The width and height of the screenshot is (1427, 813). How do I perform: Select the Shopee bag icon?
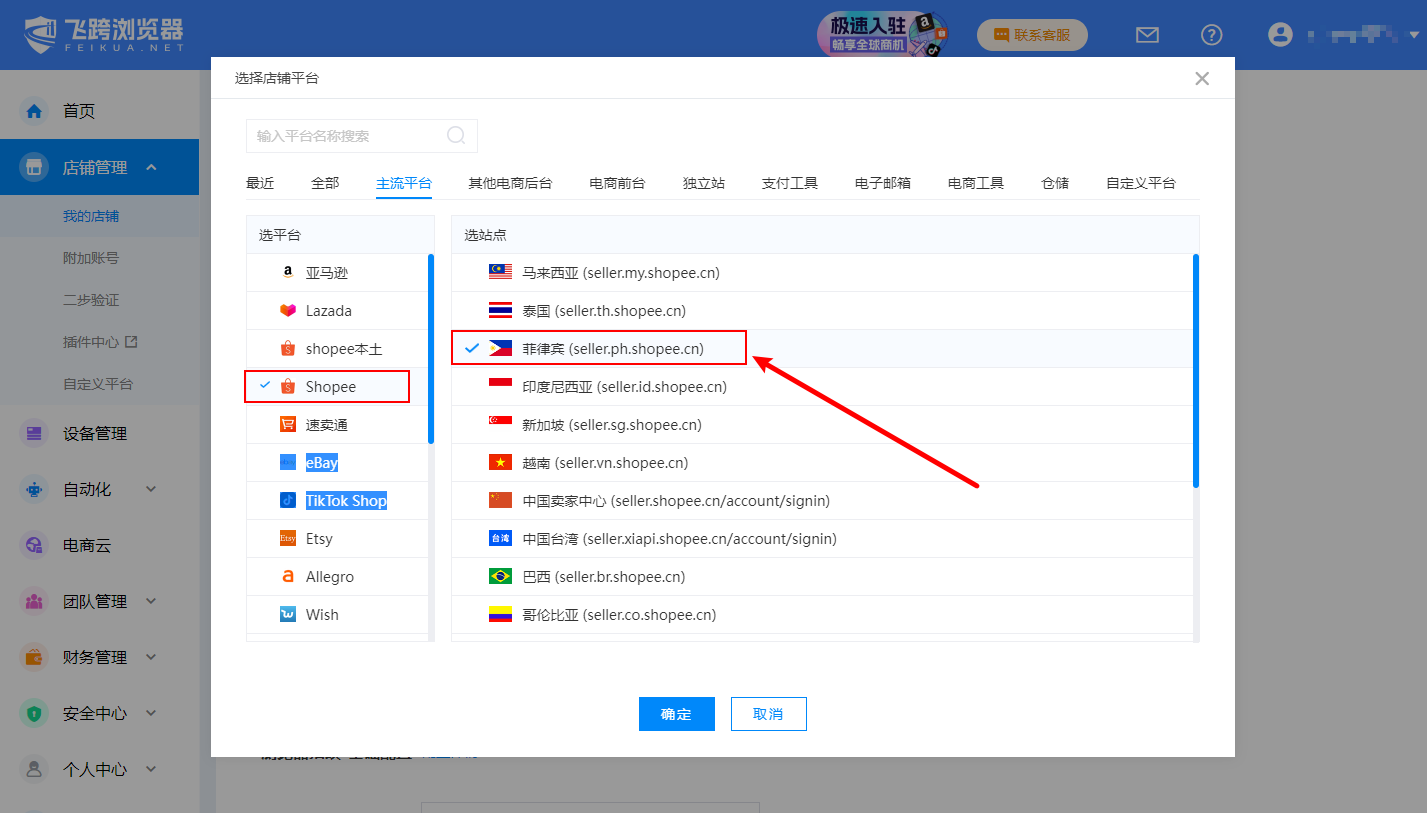click(288, 387)
